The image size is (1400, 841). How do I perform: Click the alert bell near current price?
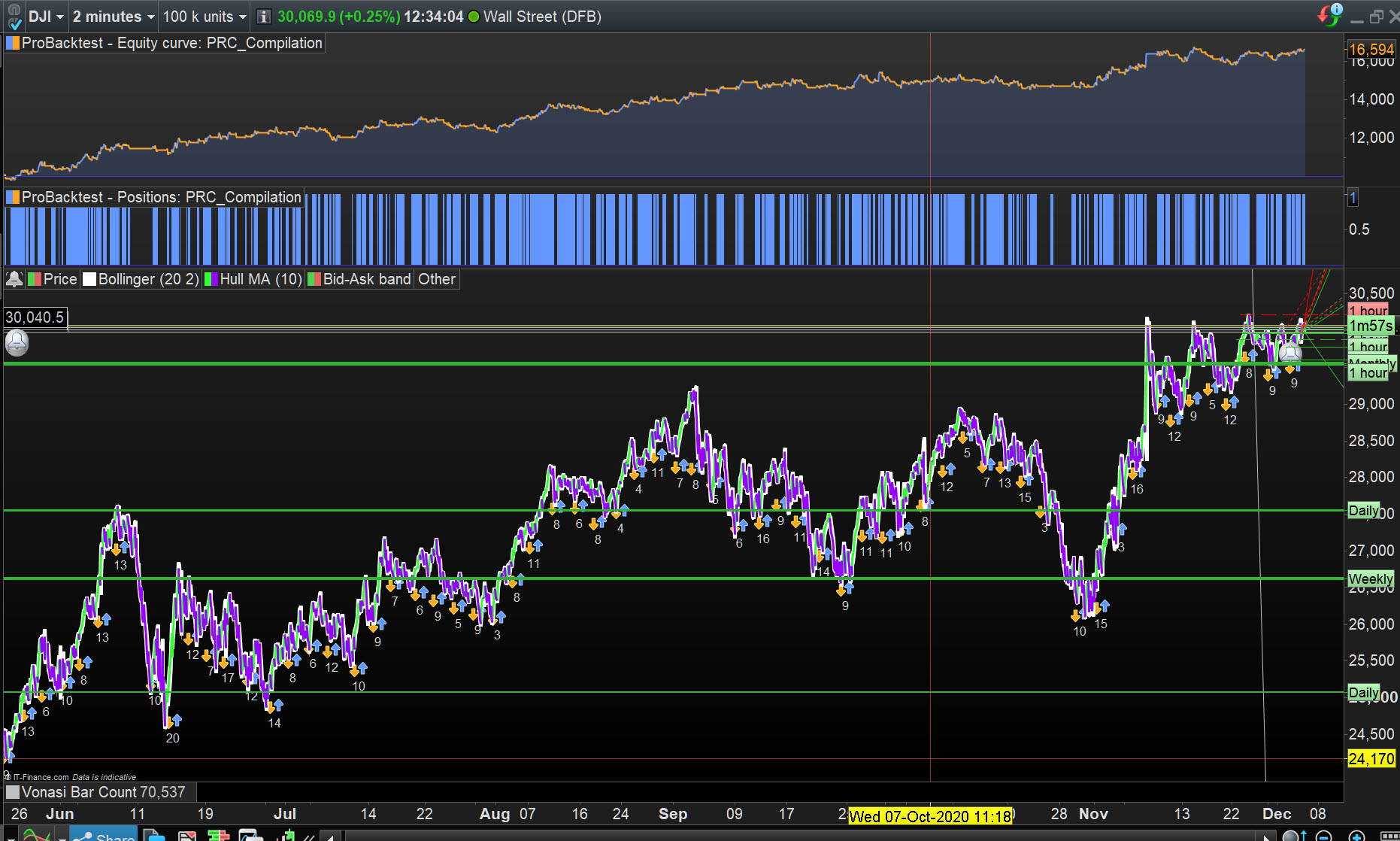click(1290, 352)
